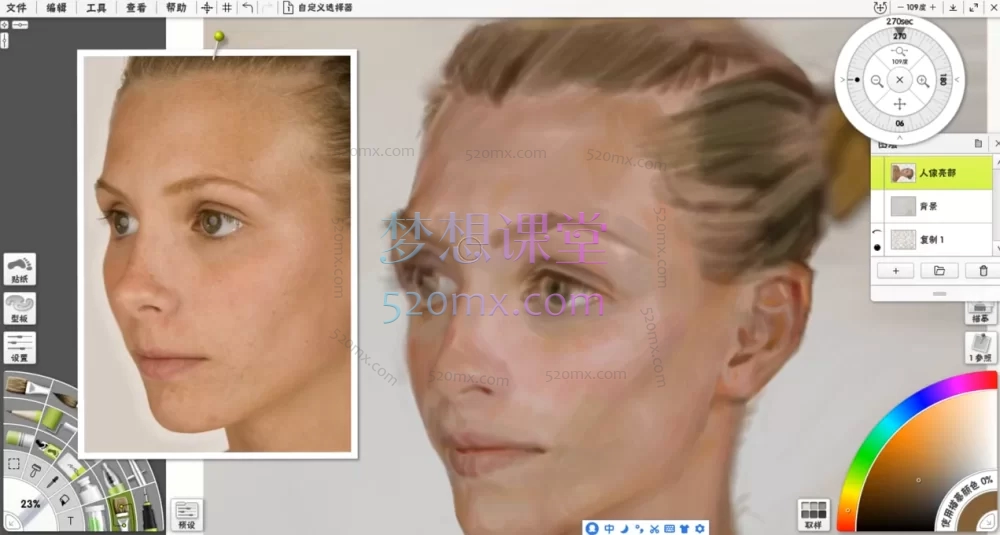The height and width of the screenshot is (535, 1000).
Task: Click the right arrow on the rotation wheel
Action: click(x=957, y=80)
